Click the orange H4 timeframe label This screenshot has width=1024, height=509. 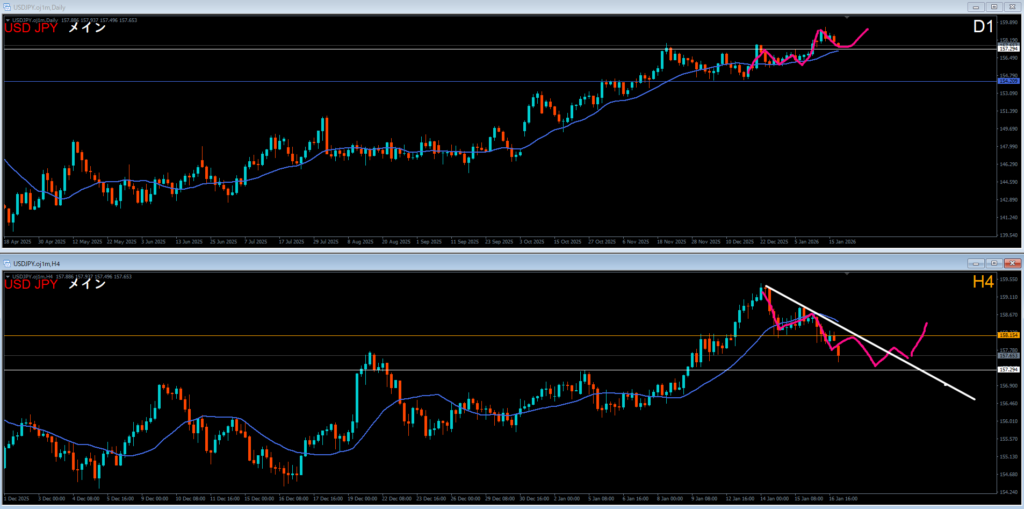(982, 284)
